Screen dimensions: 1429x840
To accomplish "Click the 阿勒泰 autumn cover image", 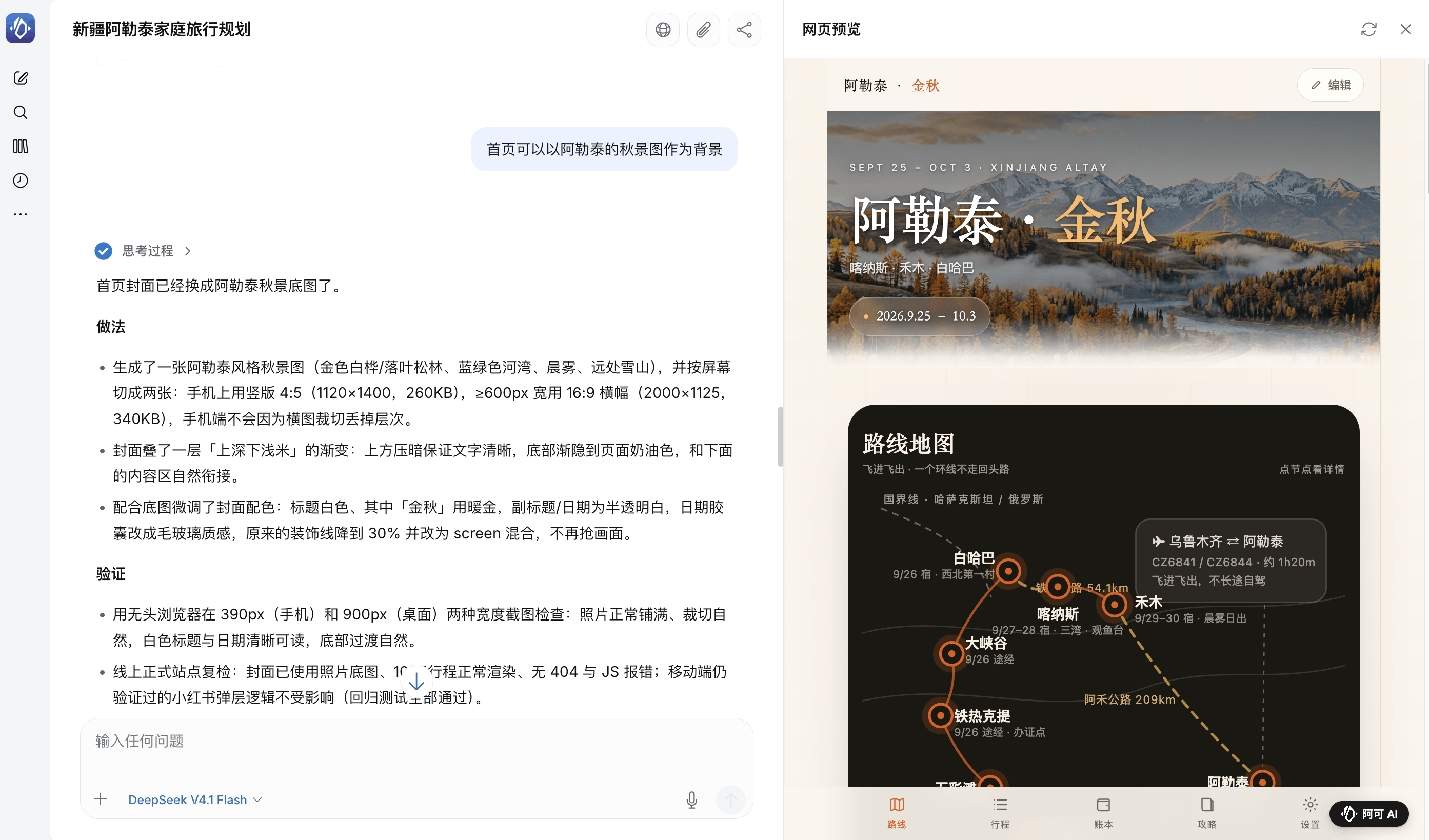I will pyautogui.click(x=1103, y=238).
